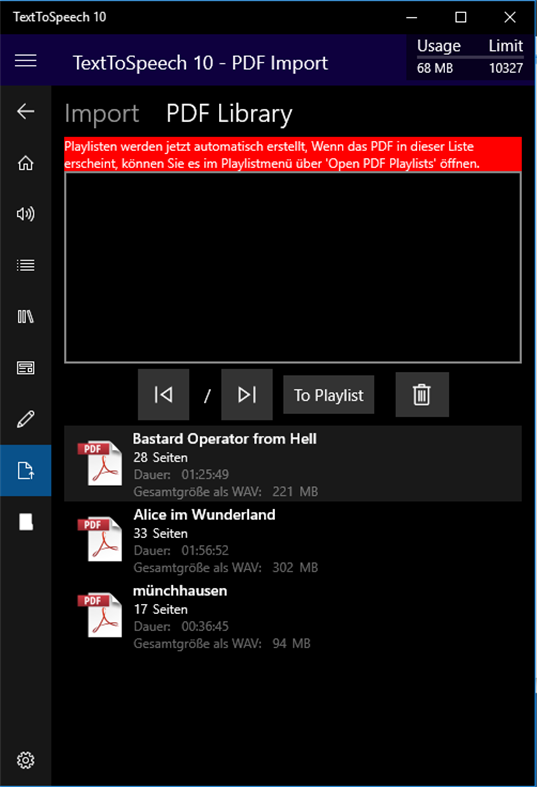Image resolution: width=537 pixels, height=787 pixels.
Task: Click the Usage 68 MB indicator
Action: tap(439, 56)
